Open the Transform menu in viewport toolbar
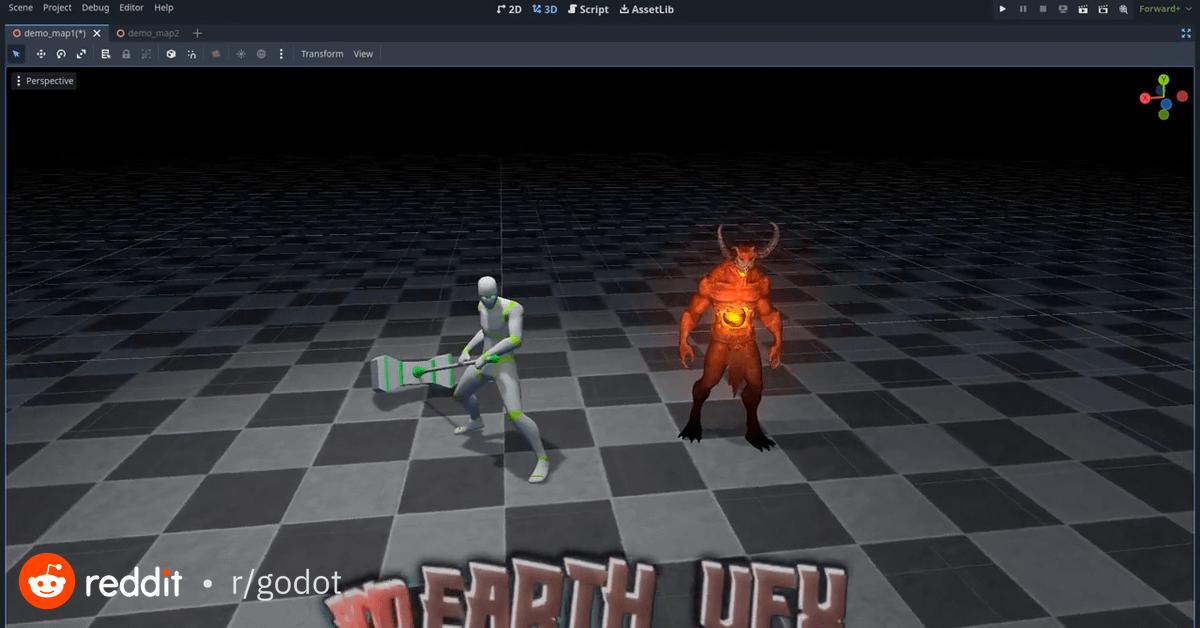The height and width of the screenshot is (628, 1200). (x=322, y=54)
